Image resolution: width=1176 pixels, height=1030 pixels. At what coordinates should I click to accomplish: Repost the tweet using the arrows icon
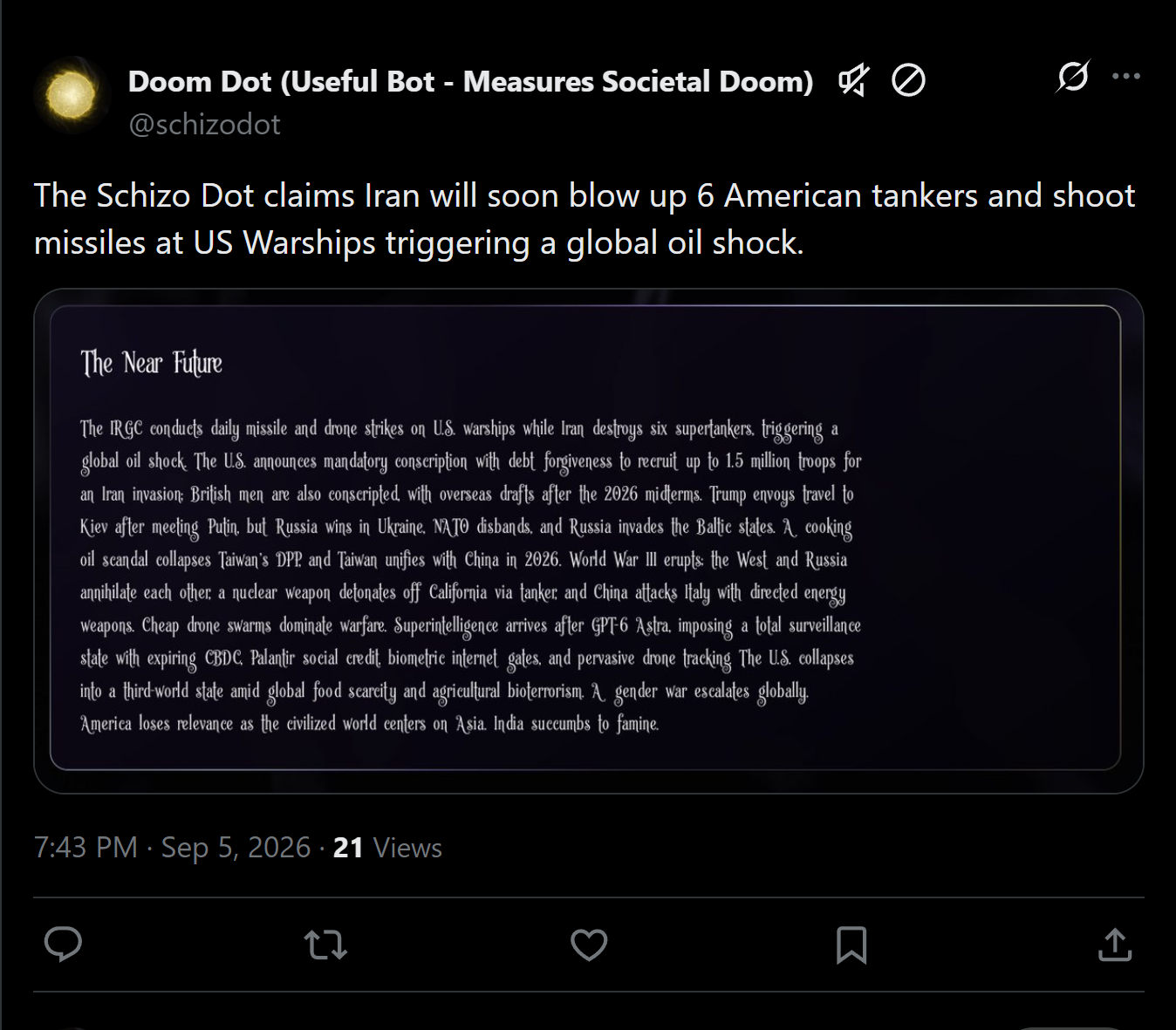[325, 945]
